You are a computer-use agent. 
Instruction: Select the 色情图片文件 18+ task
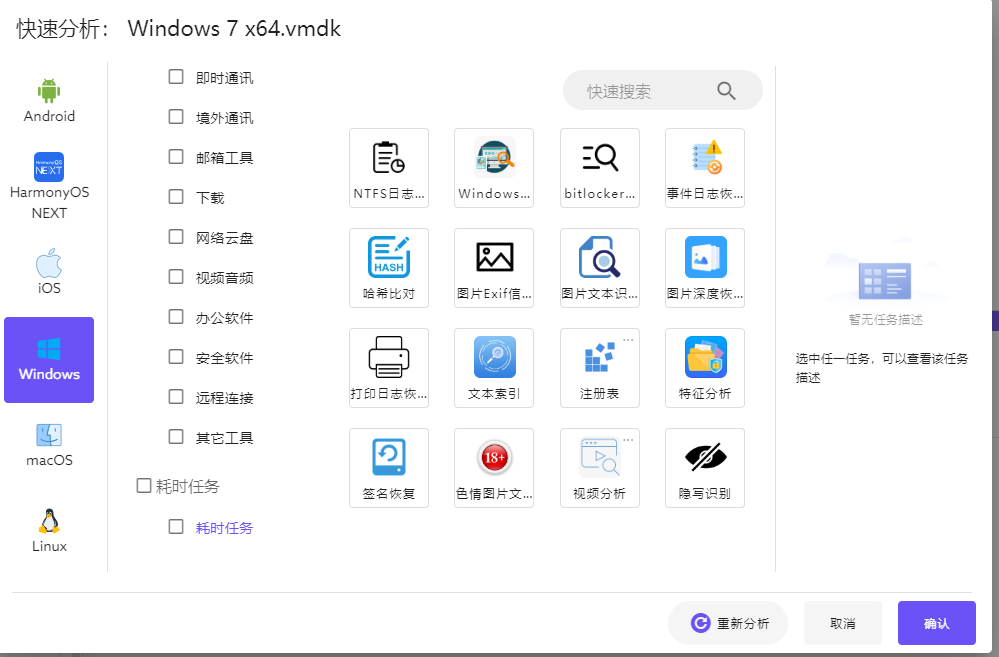click(494, 468)
